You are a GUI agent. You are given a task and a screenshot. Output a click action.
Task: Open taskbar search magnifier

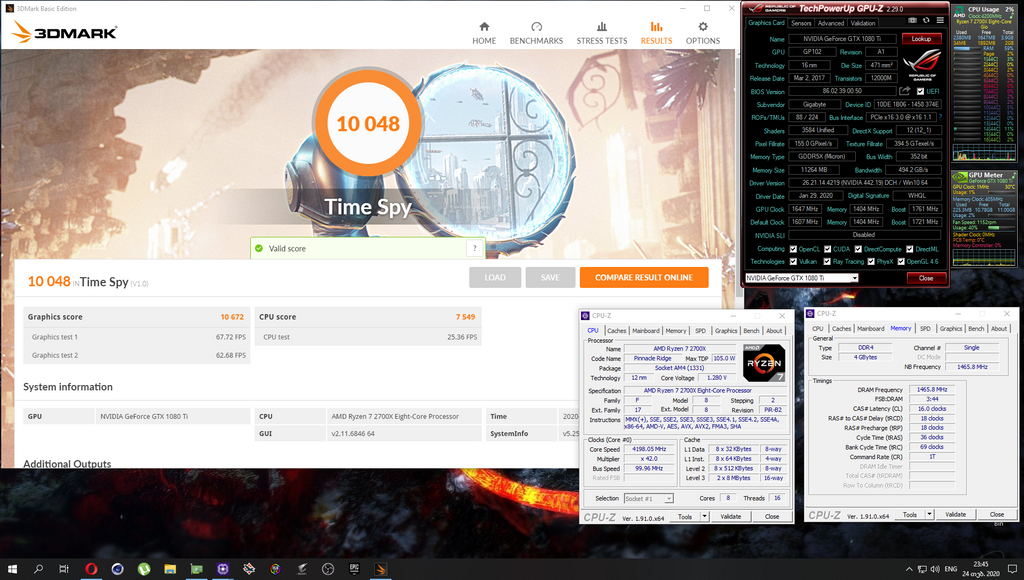38,569
